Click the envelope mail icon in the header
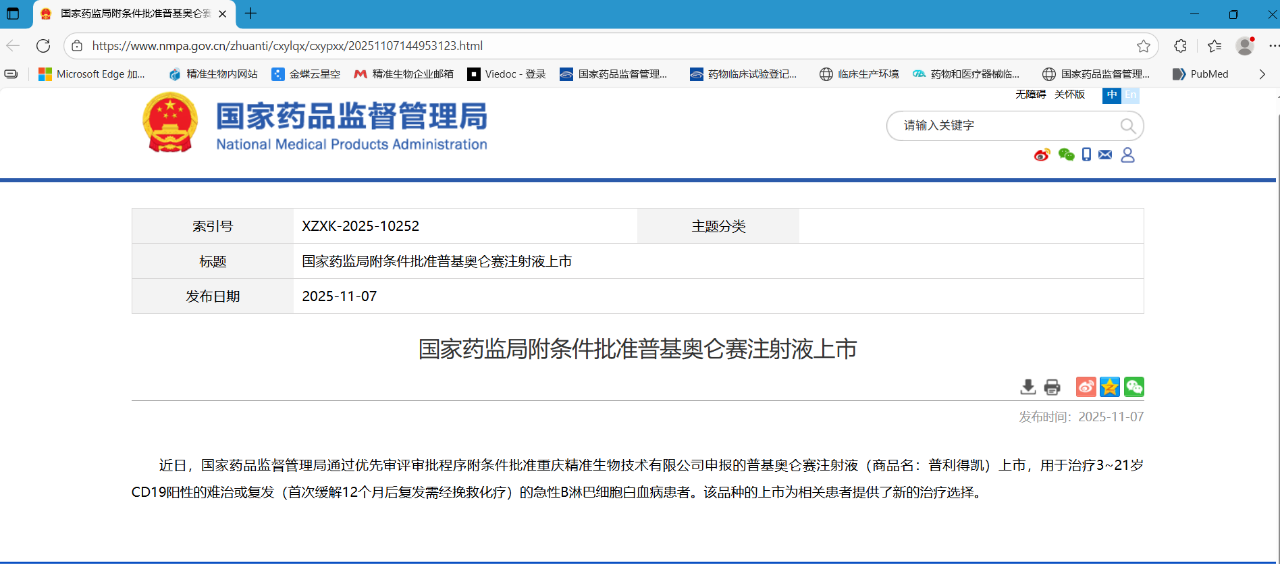Viewport: 1280px width, 564px height. tap(1105, 155)
